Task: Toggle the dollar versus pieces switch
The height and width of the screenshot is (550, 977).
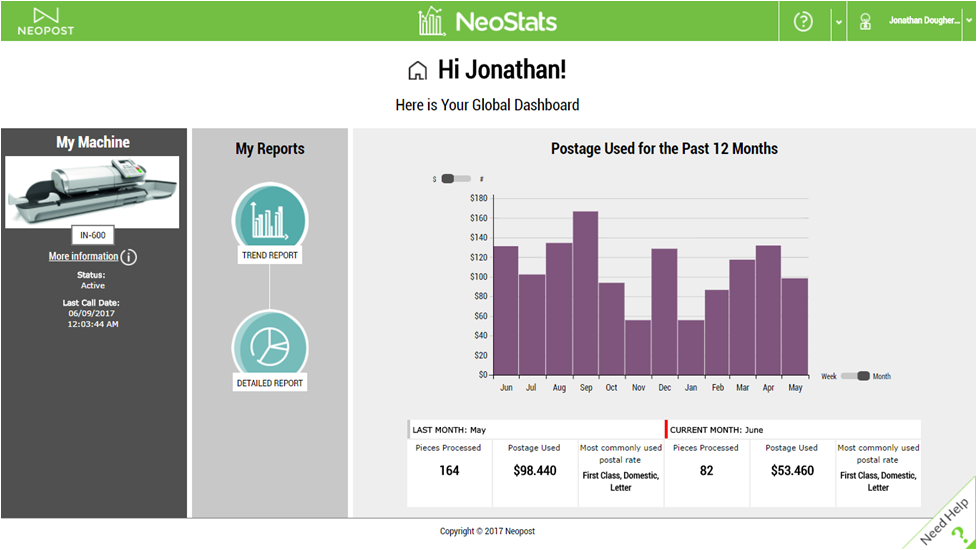Action: click(455, 179)
